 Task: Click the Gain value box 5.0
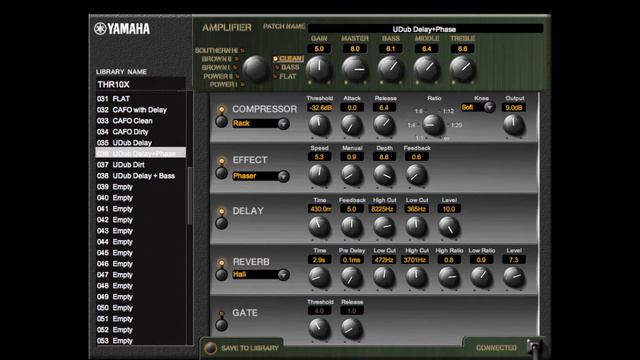coord(319,49)
